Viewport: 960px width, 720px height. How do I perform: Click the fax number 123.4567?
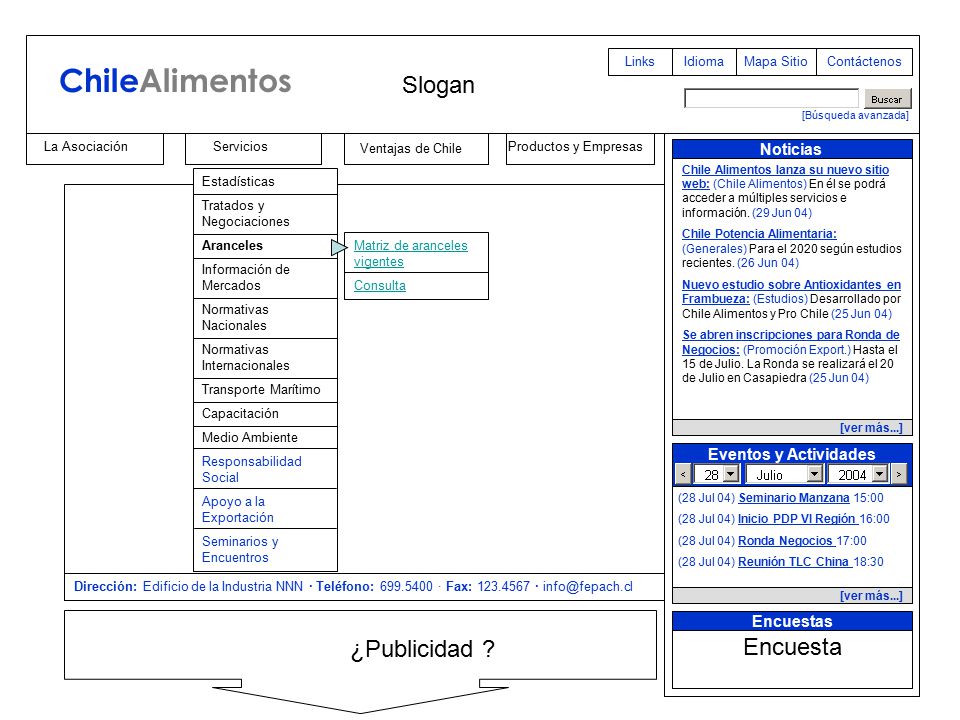click(x=503, y=587)
